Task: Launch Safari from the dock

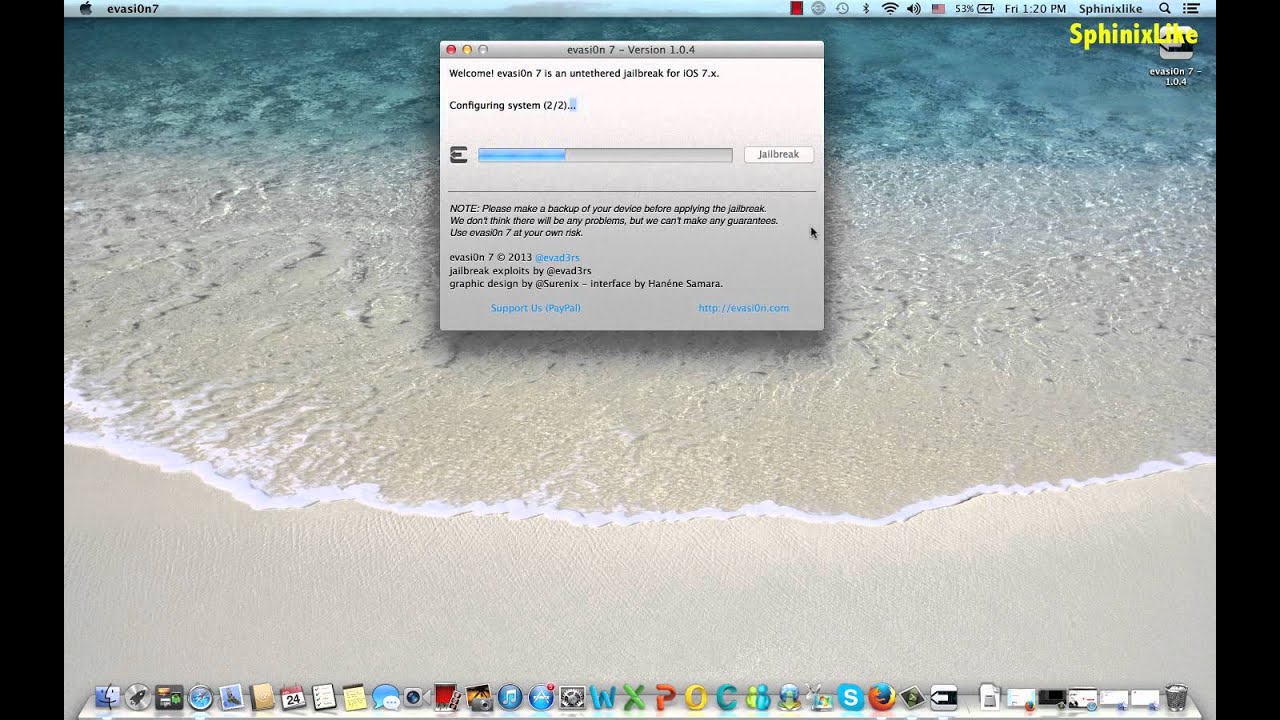Action: pos(200,697)
